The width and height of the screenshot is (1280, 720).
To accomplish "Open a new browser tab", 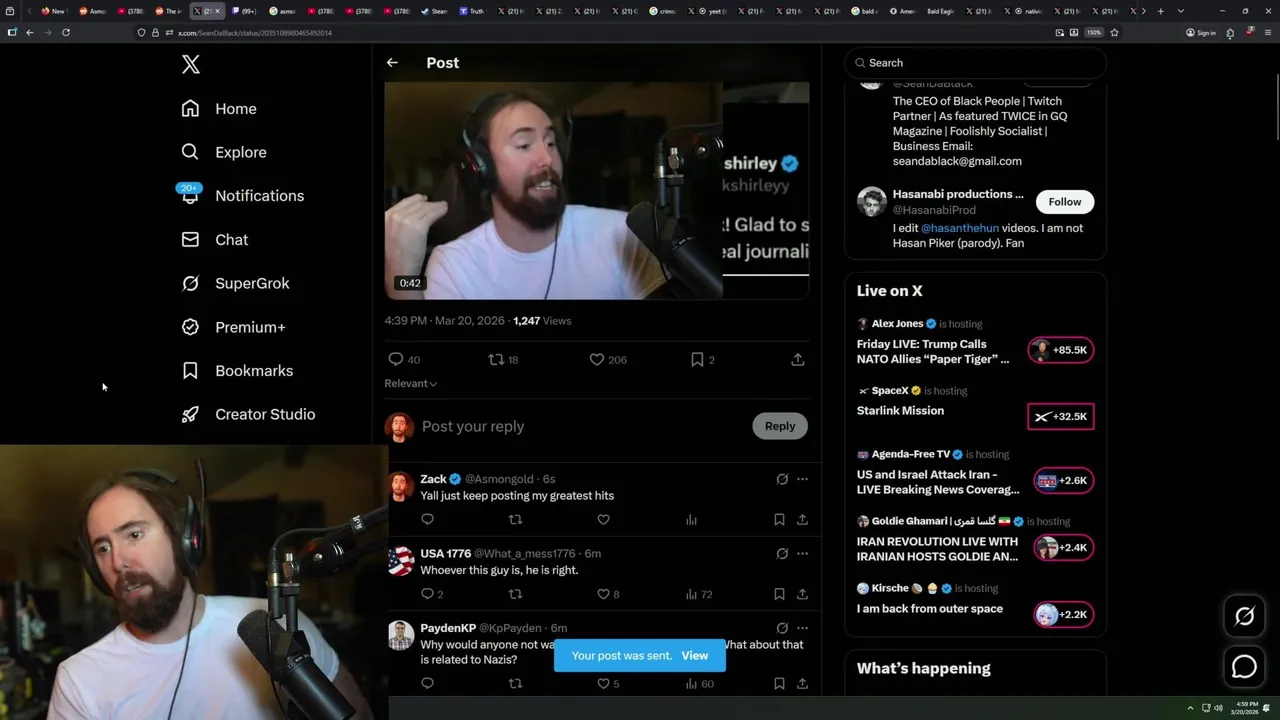I will 1160,11.
